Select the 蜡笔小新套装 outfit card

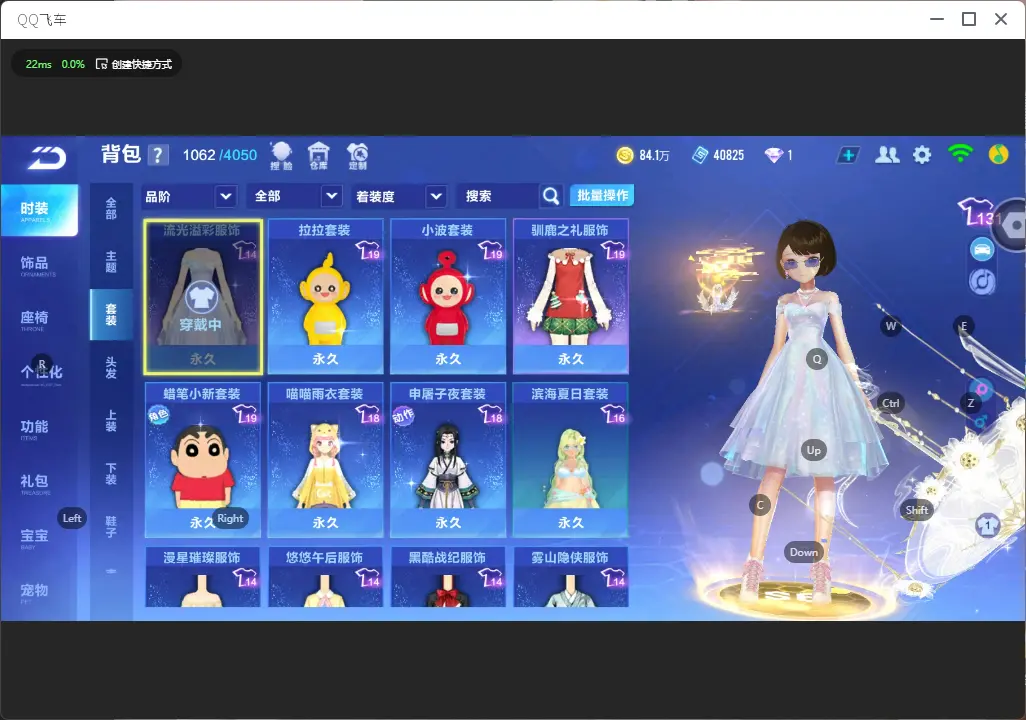tap(203, 459)
